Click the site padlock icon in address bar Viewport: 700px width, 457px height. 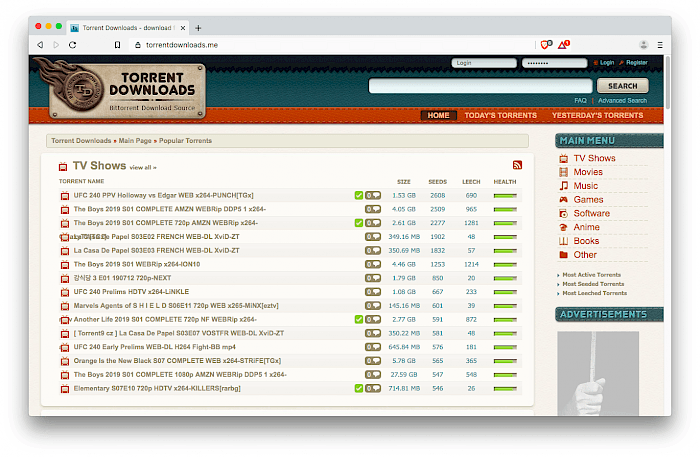138,45
